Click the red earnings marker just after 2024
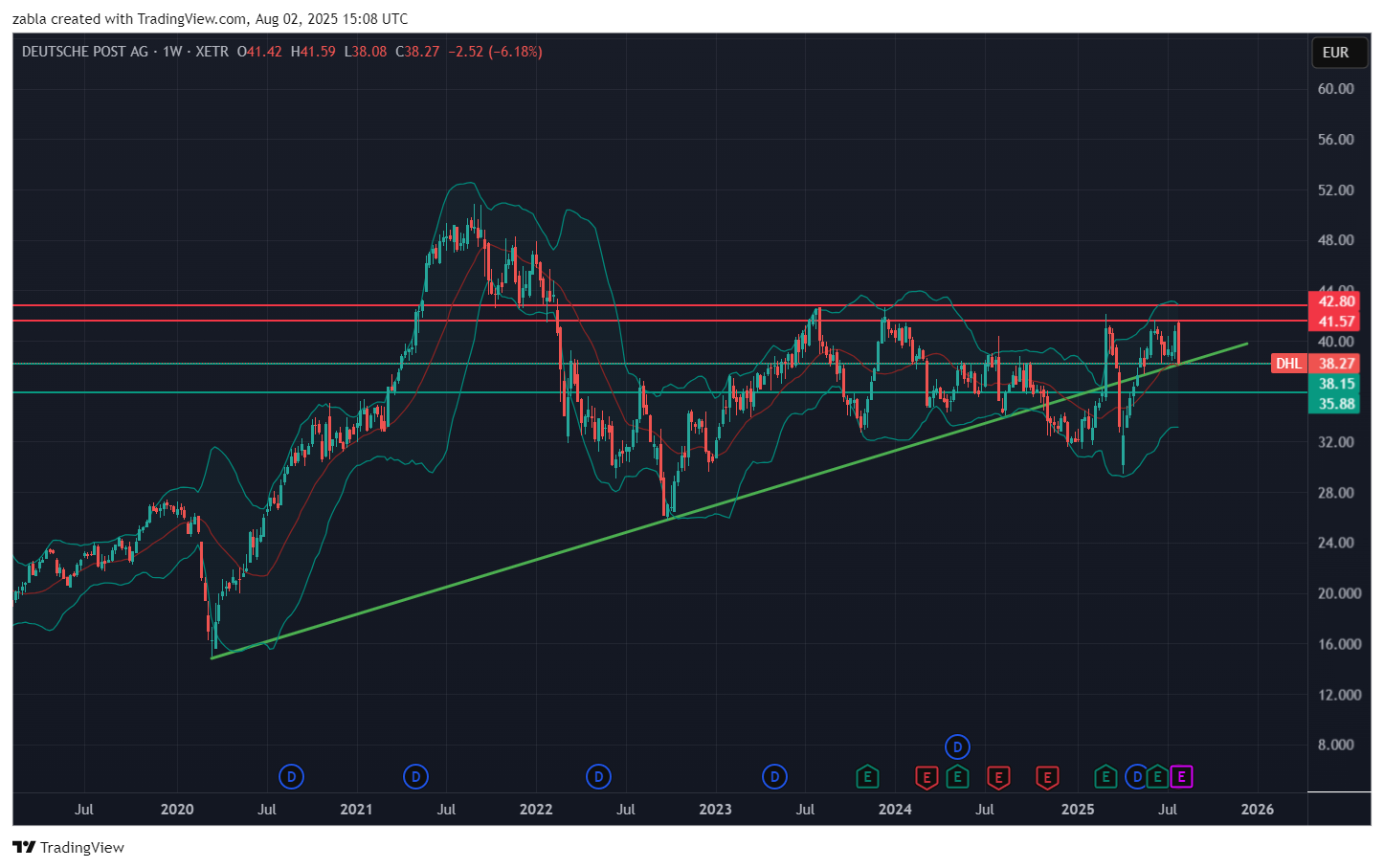The width and height of the screenshot is (1384, 868). pos(926,777)
